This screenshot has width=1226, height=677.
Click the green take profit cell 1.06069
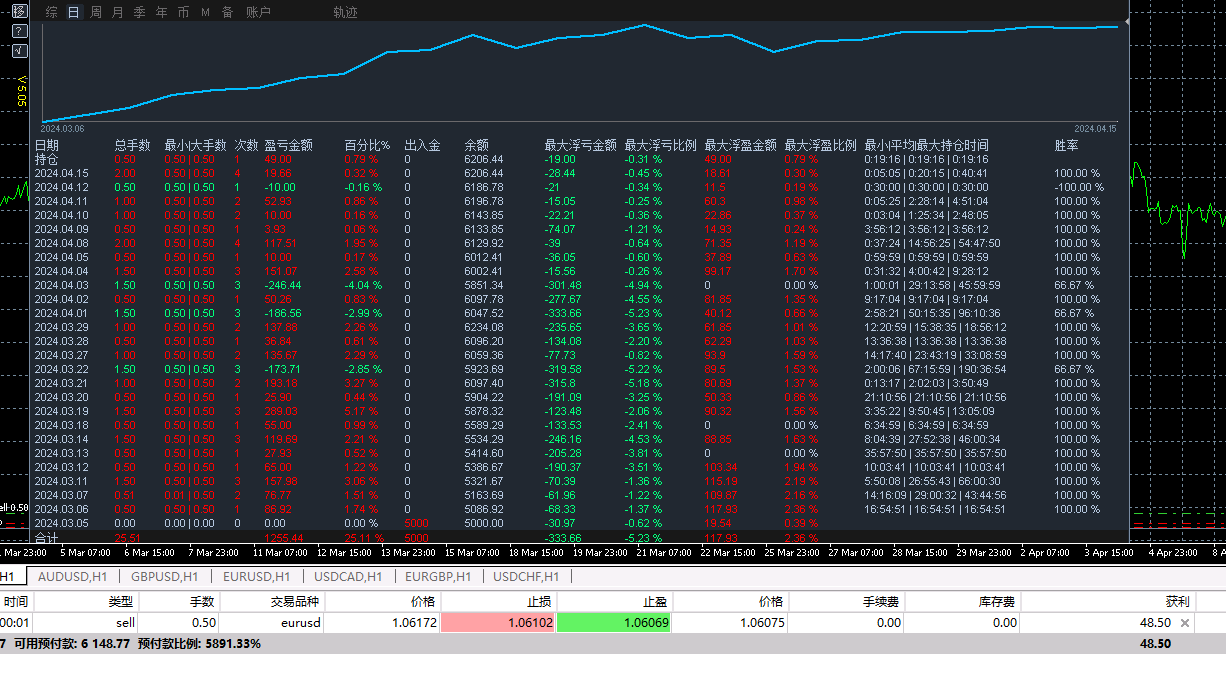point(614,622)
